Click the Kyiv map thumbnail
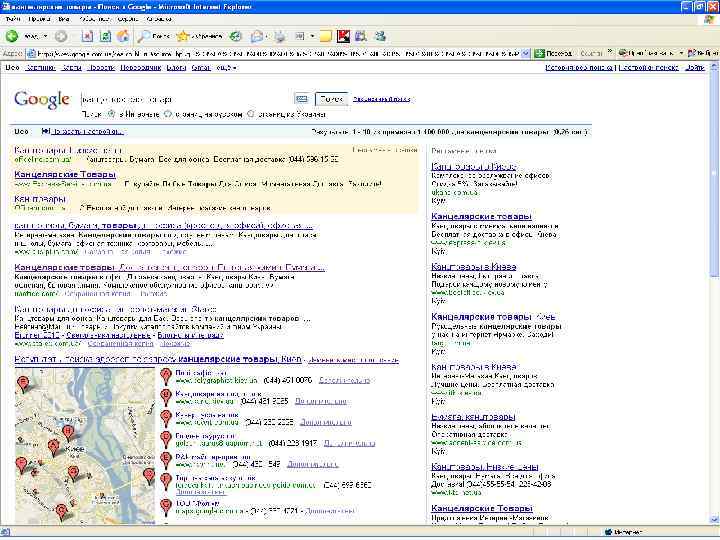The height and width of the screenshot is (540, 720). 85,445
